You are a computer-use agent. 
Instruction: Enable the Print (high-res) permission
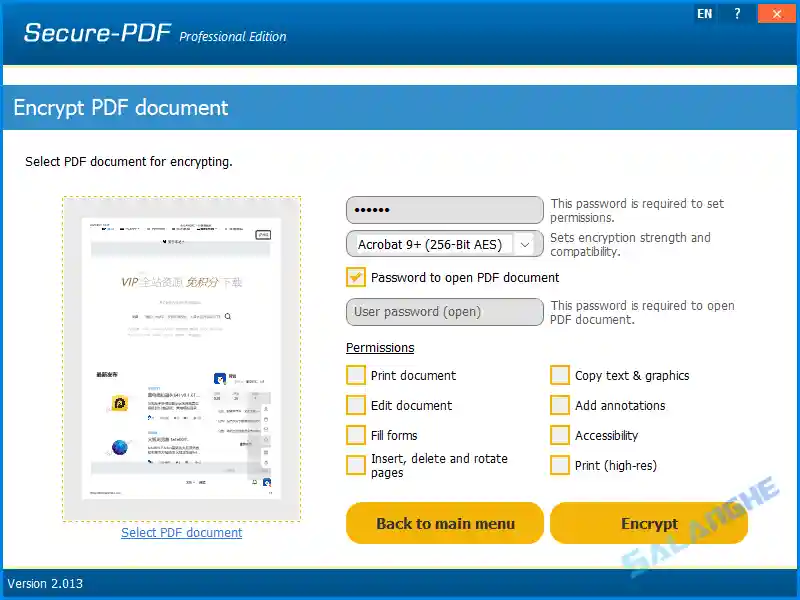560,465
